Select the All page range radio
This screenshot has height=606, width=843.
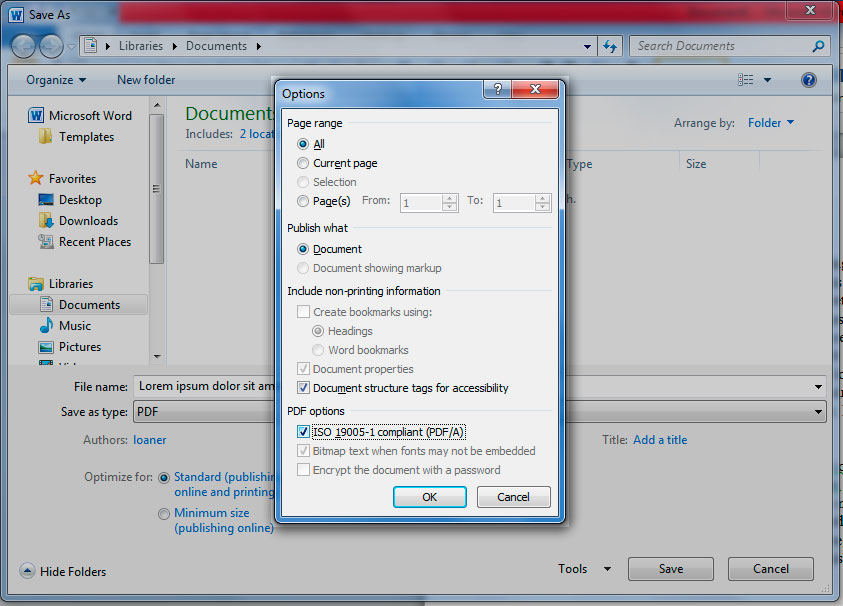tap(303, 144)
